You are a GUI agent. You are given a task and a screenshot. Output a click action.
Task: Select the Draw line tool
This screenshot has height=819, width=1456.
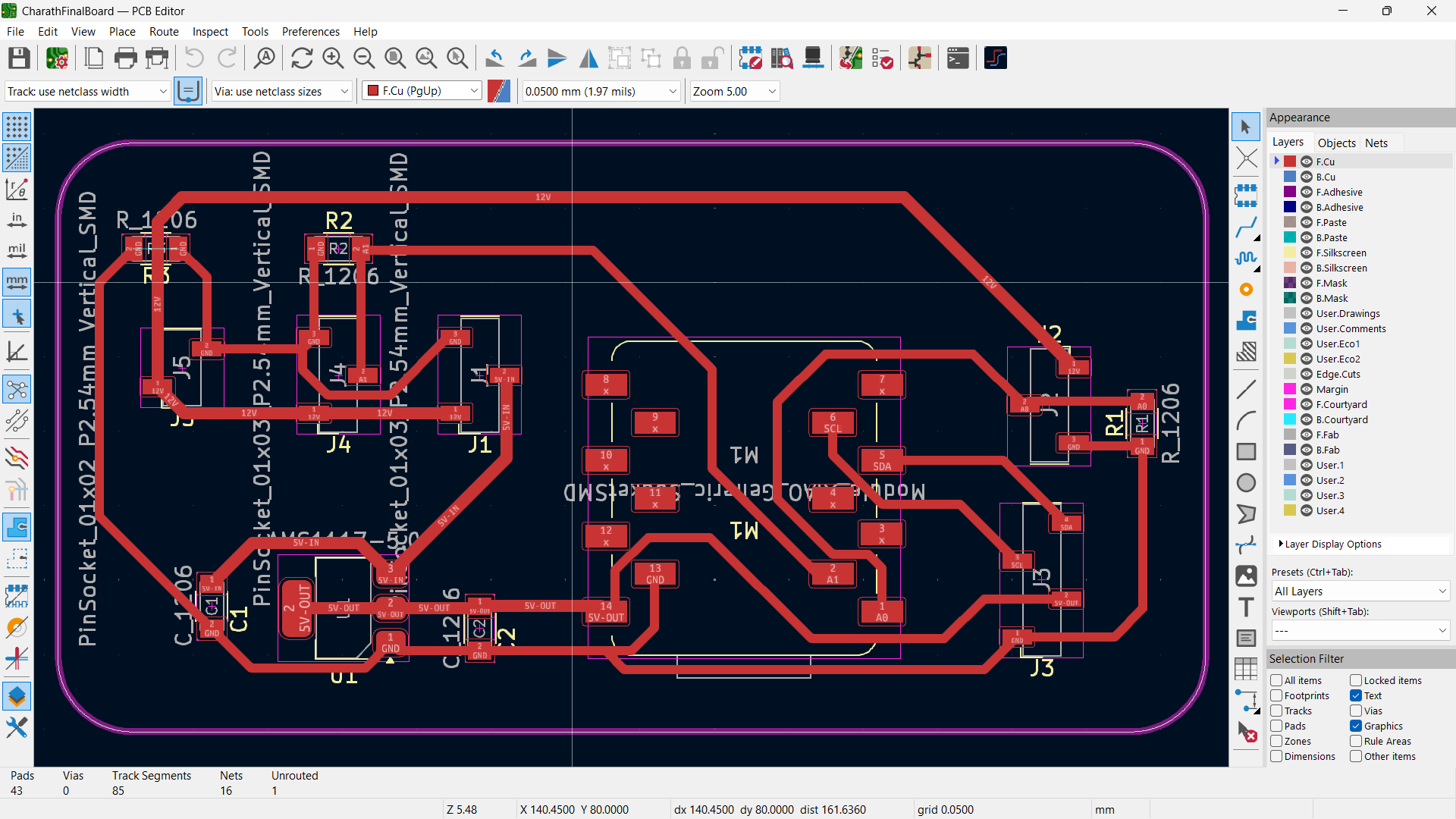pyautogui.click(x=1246, y=390)
